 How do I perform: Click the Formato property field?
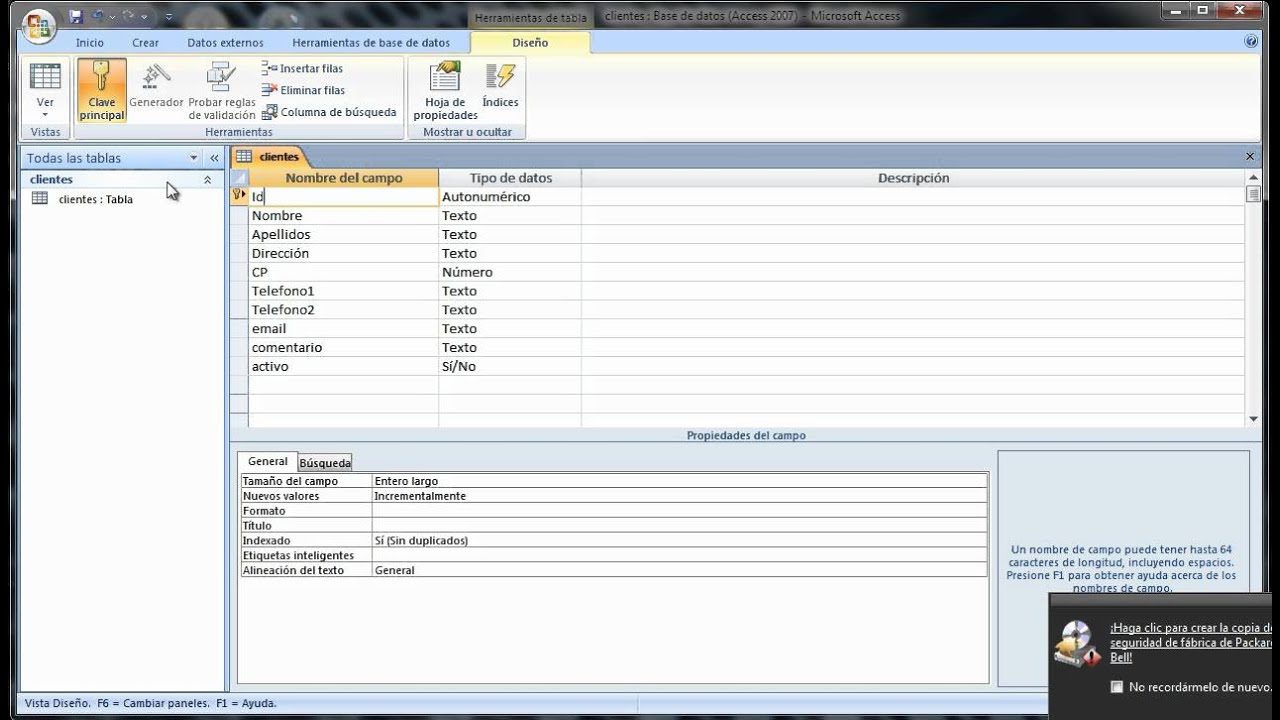pyautogui.click(x=680, y=511)
